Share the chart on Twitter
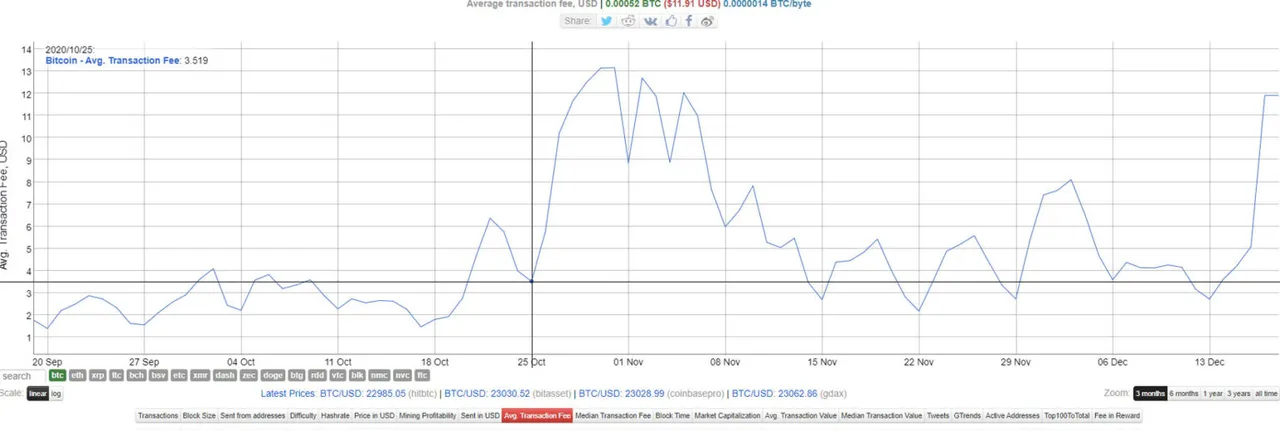Screen dimensions: 1280x431 607,20
